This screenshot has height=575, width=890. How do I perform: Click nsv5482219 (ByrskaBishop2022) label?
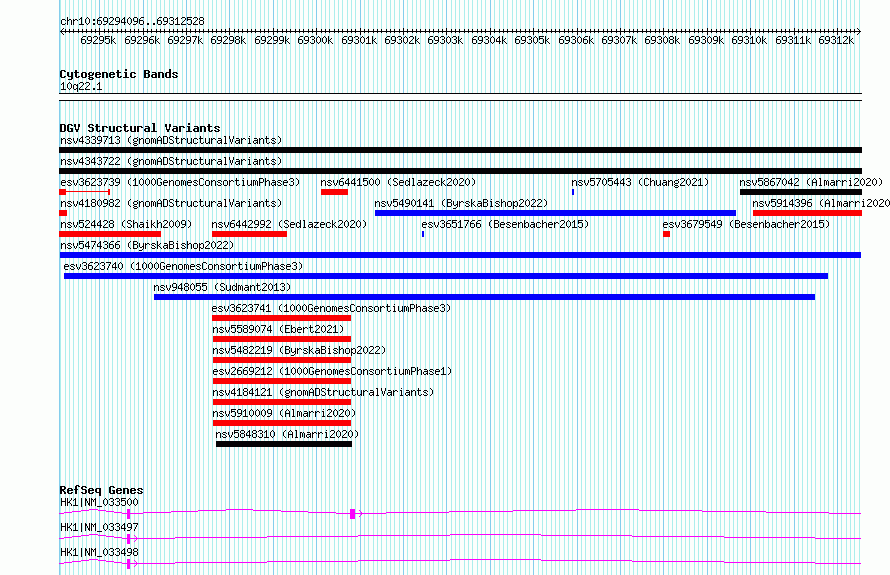pos(299,350)
